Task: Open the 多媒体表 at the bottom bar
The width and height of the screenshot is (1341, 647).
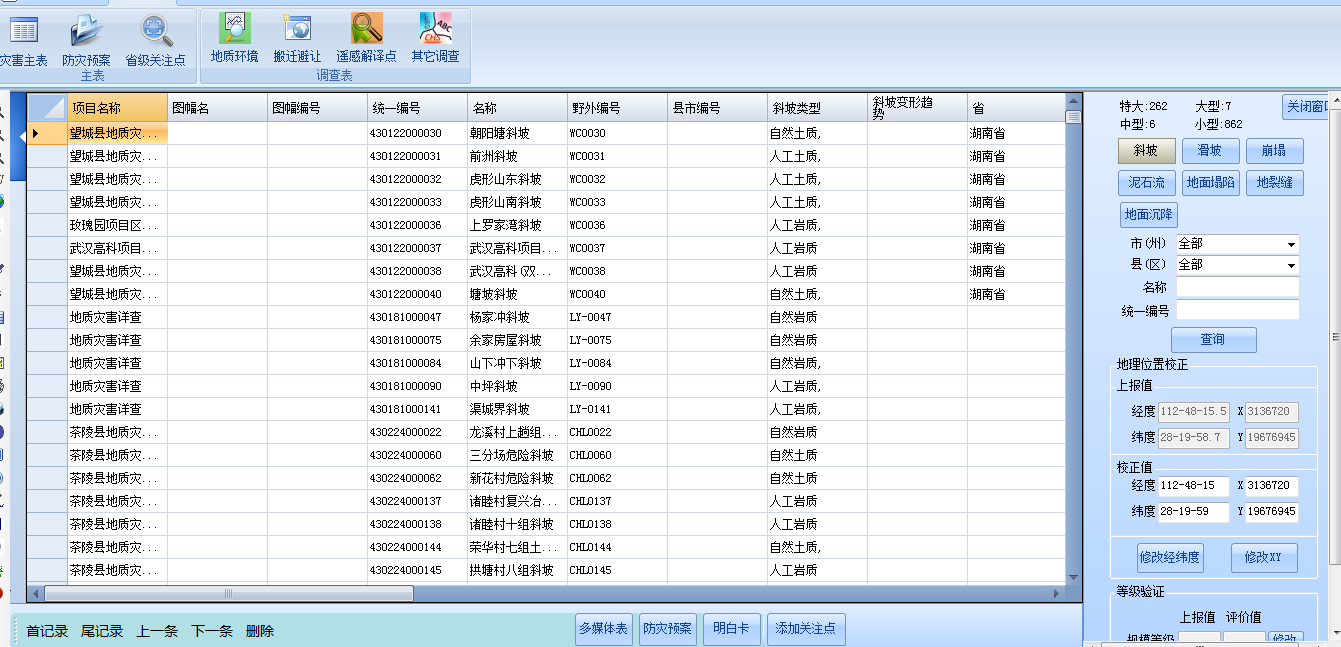Action: coord(604,631)
